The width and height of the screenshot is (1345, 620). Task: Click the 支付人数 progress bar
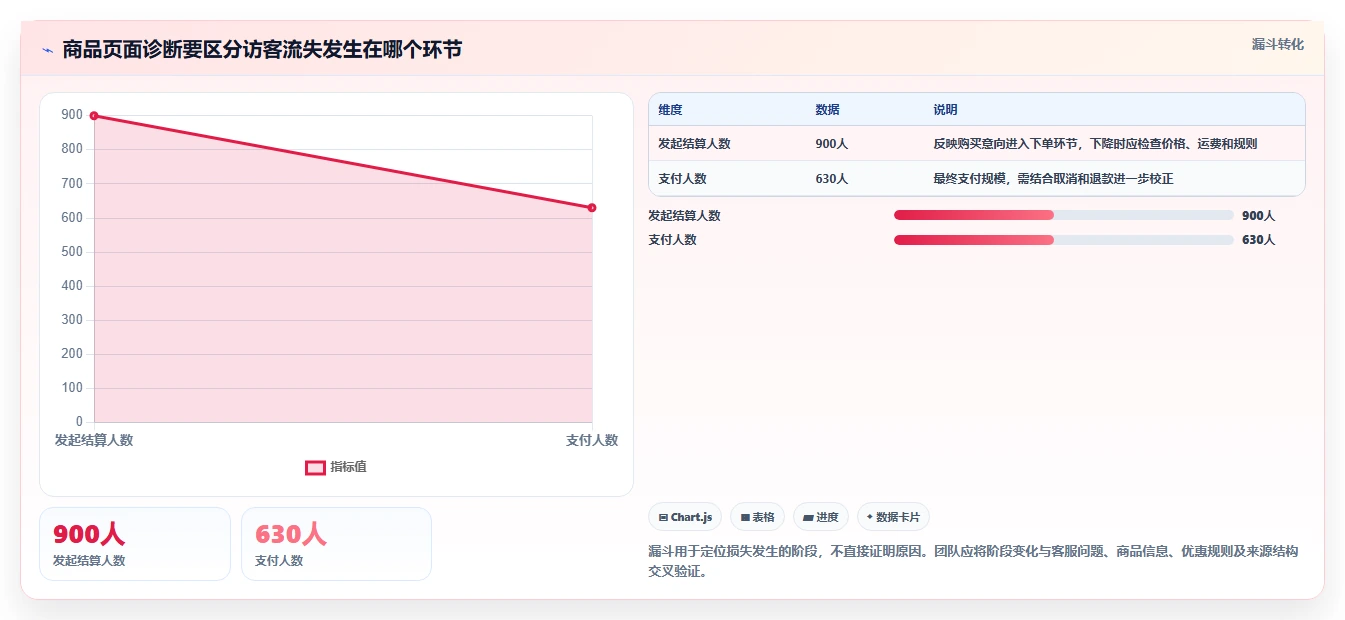[1064, 240]
